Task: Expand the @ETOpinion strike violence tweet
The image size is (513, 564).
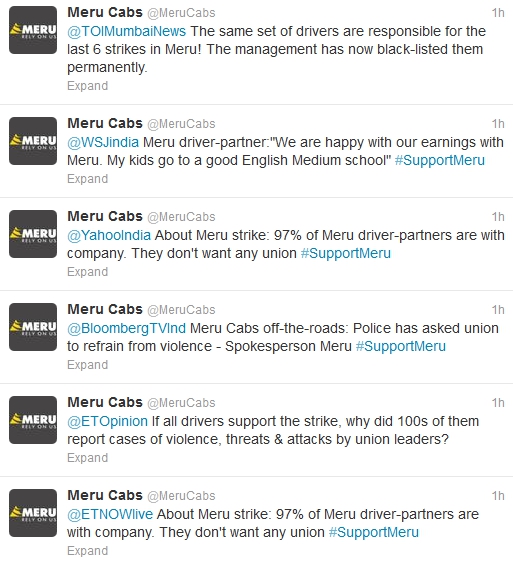Action: click(87, 458)
